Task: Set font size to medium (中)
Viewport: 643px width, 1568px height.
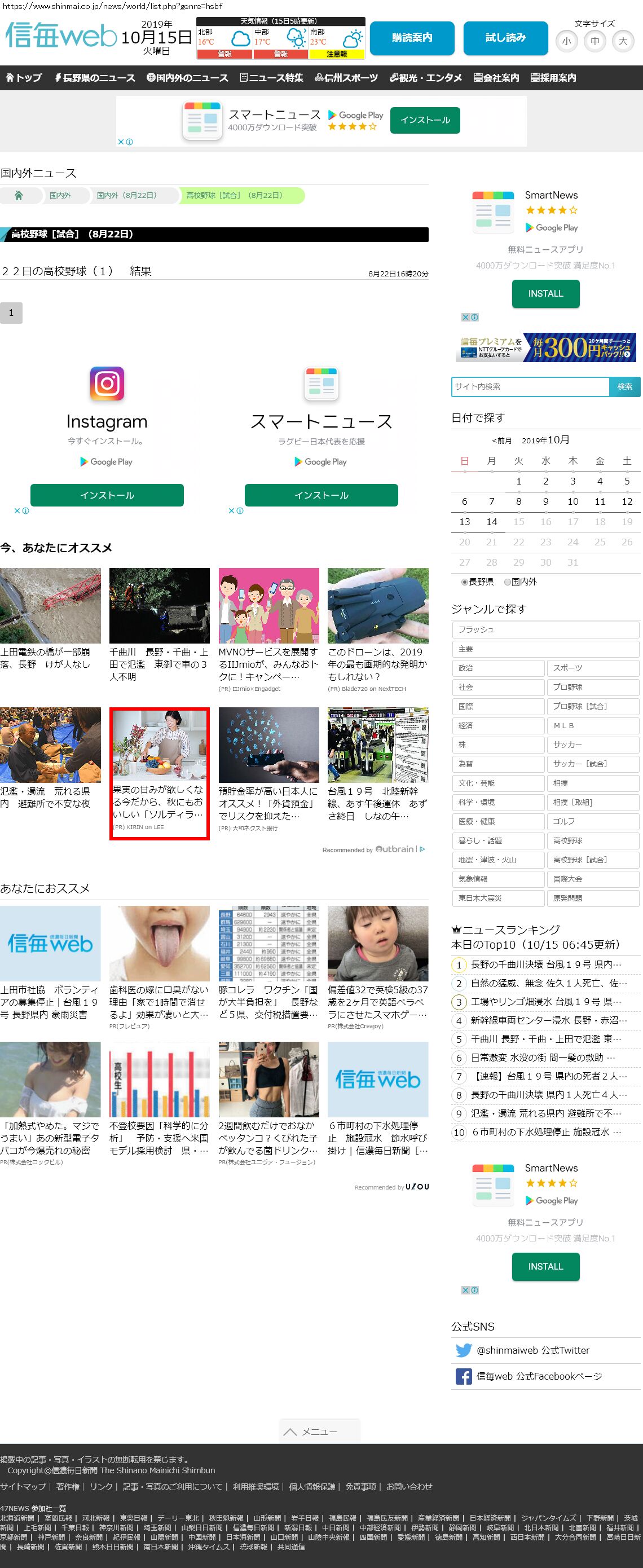Action: (x=595, y=41)
